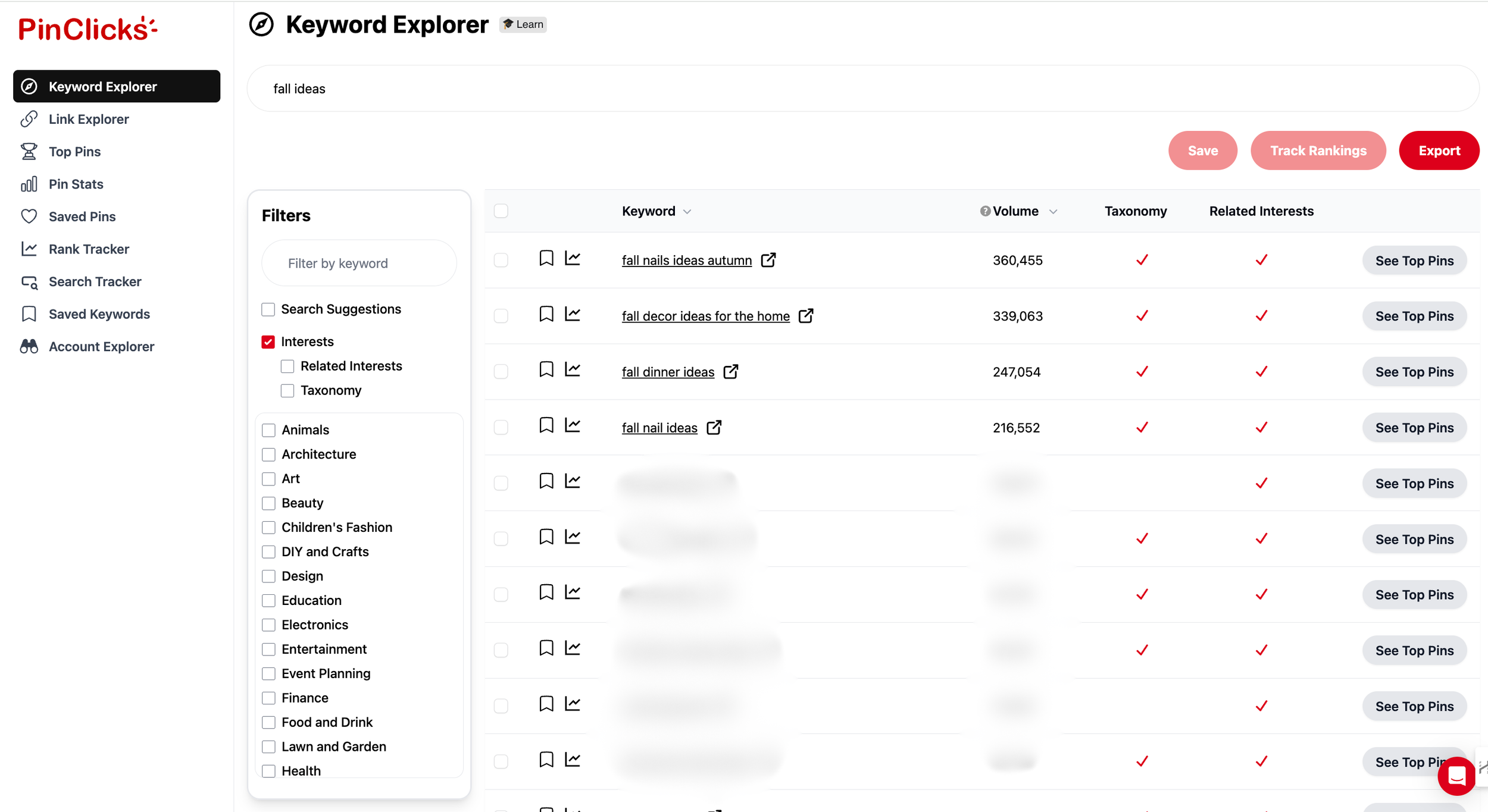Expand the Keyword column sort chevron
Viewport: 1488px width, 812px height.
pos(687,212)
